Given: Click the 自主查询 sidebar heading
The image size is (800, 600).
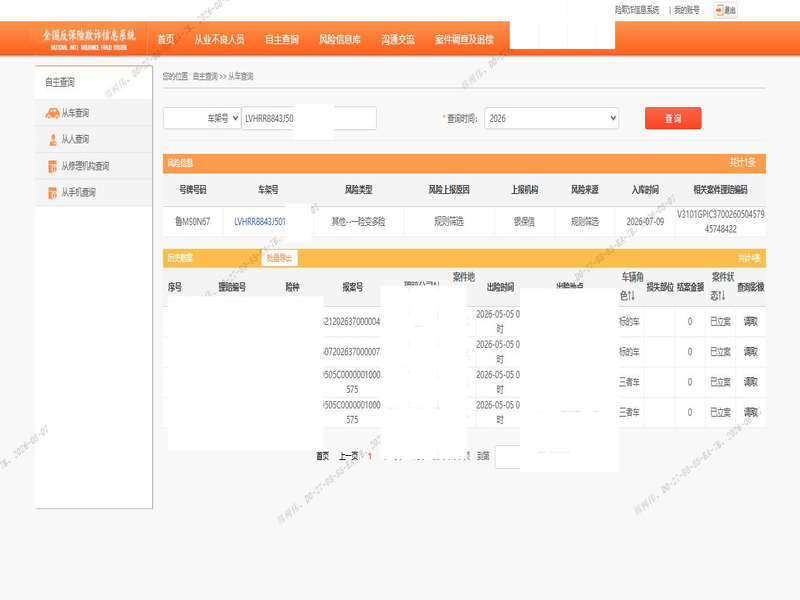Looking at the screenshot, I should pos(60,82).
